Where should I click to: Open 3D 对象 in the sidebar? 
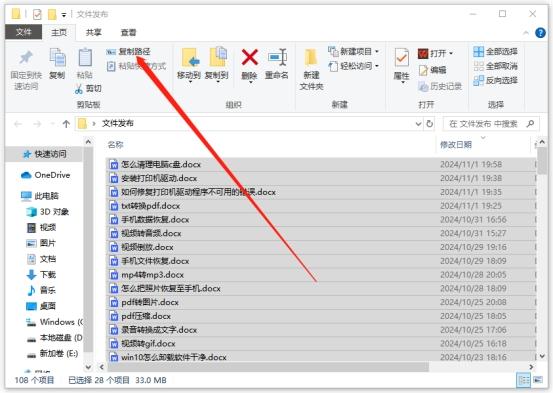(x=48, y=212)
